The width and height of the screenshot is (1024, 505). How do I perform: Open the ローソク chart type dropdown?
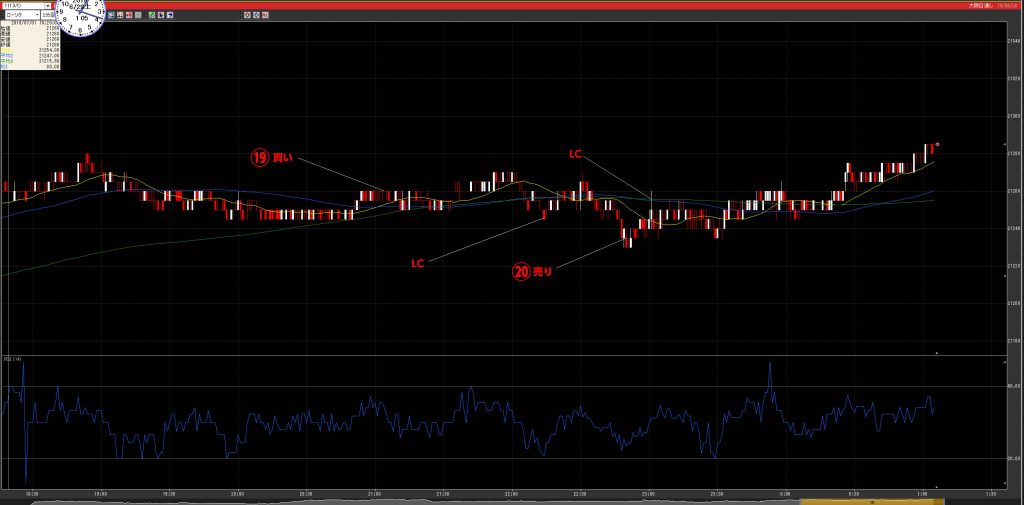(x=22, y=15)
